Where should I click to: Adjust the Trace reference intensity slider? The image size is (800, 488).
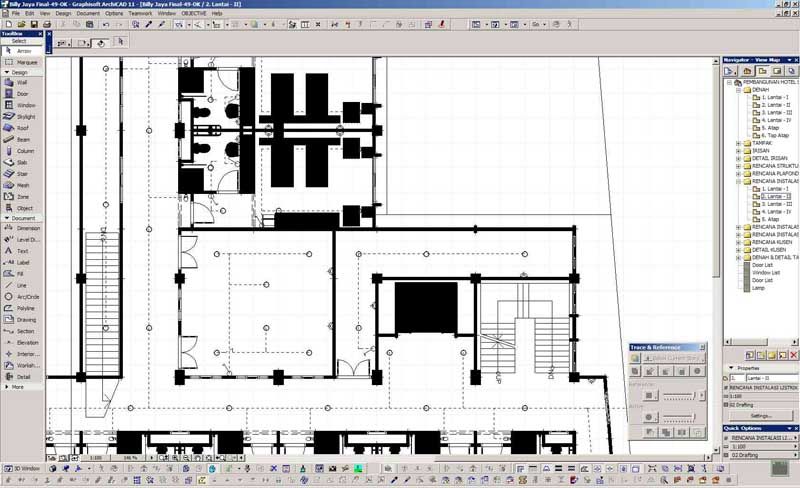680,396
